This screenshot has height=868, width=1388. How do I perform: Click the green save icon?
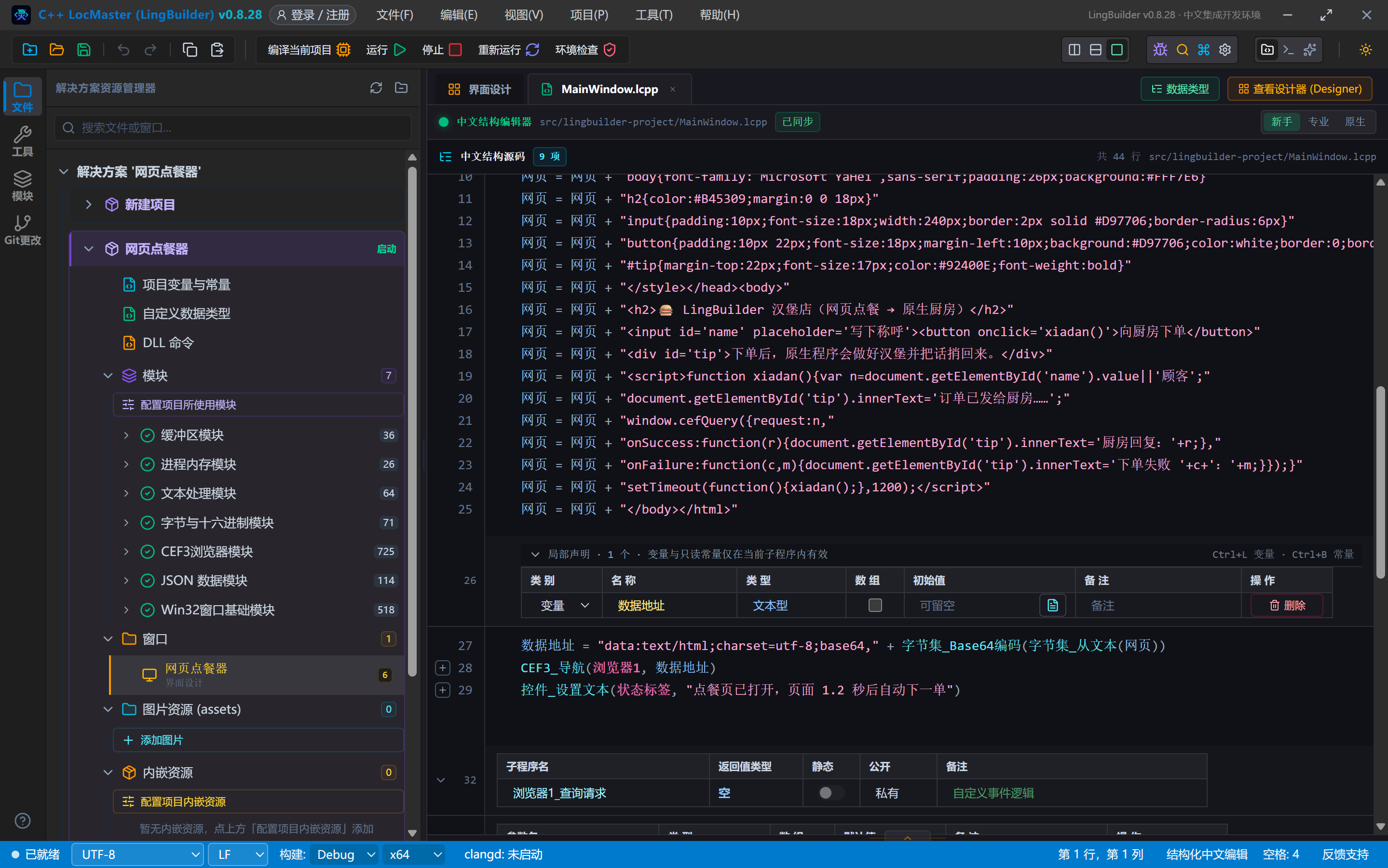(84, 50)
